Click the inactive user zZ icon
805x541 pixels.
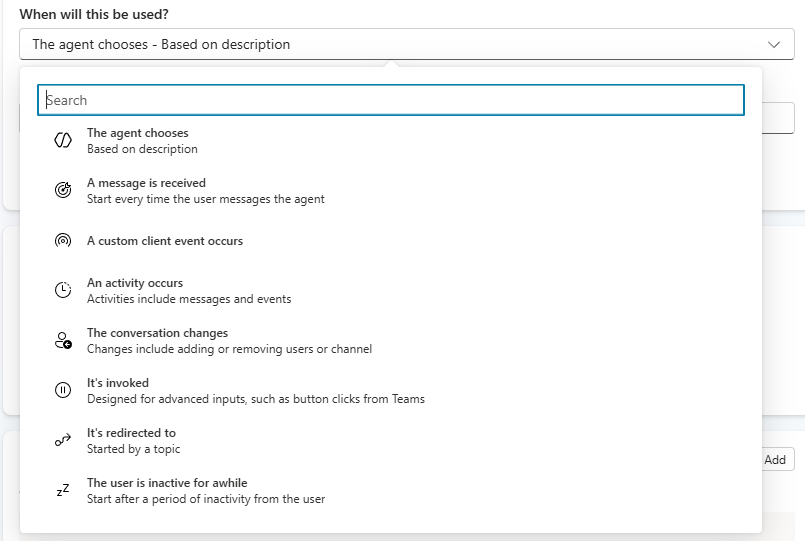coord(63,490)
